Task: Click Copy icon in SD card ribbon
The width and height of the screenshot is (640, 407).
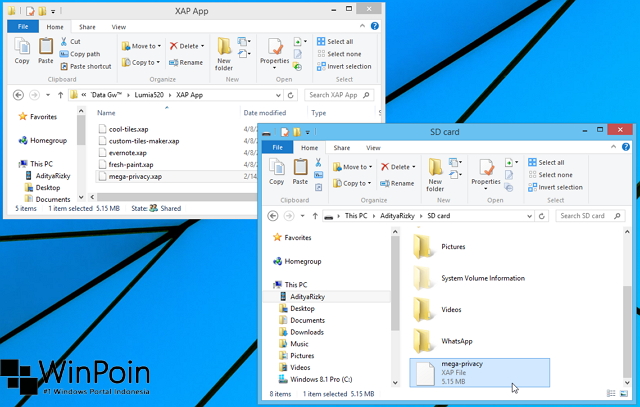Action: (x=276, y=167)
